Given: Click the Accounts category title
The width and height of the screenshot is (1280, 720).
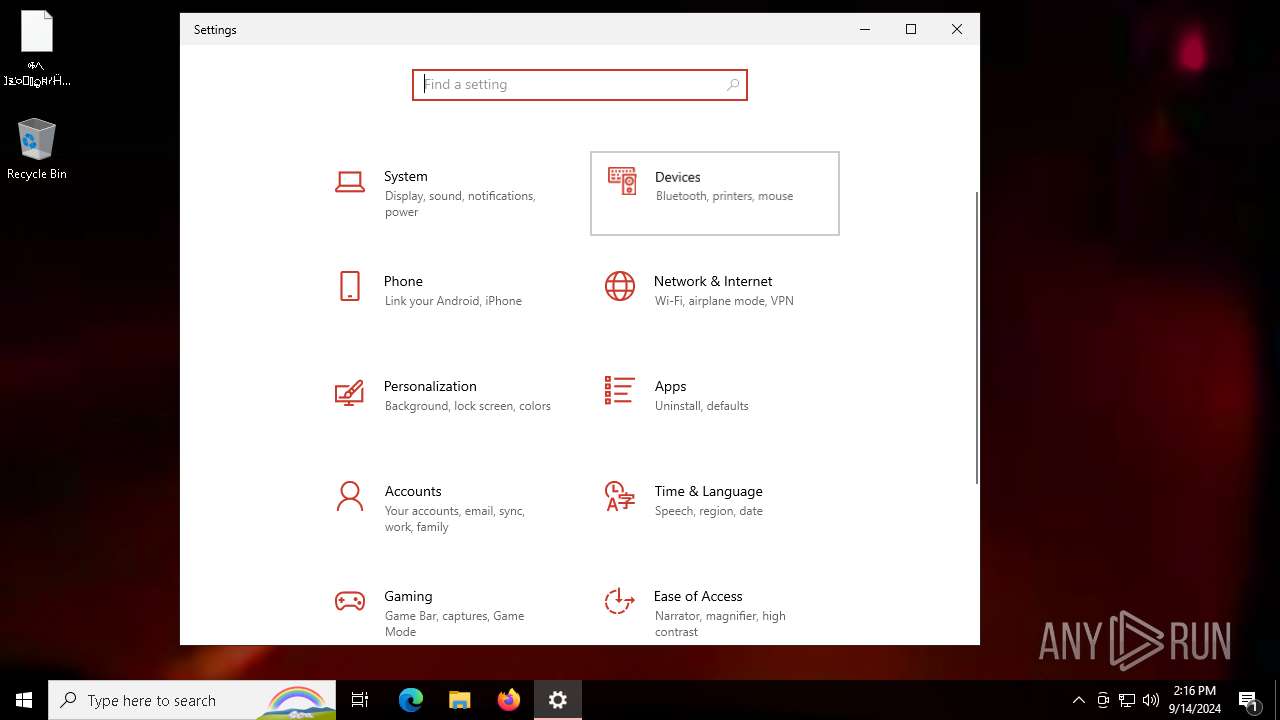Looking at the screenshot, I should pyautogui.click(x=413, y=491).
